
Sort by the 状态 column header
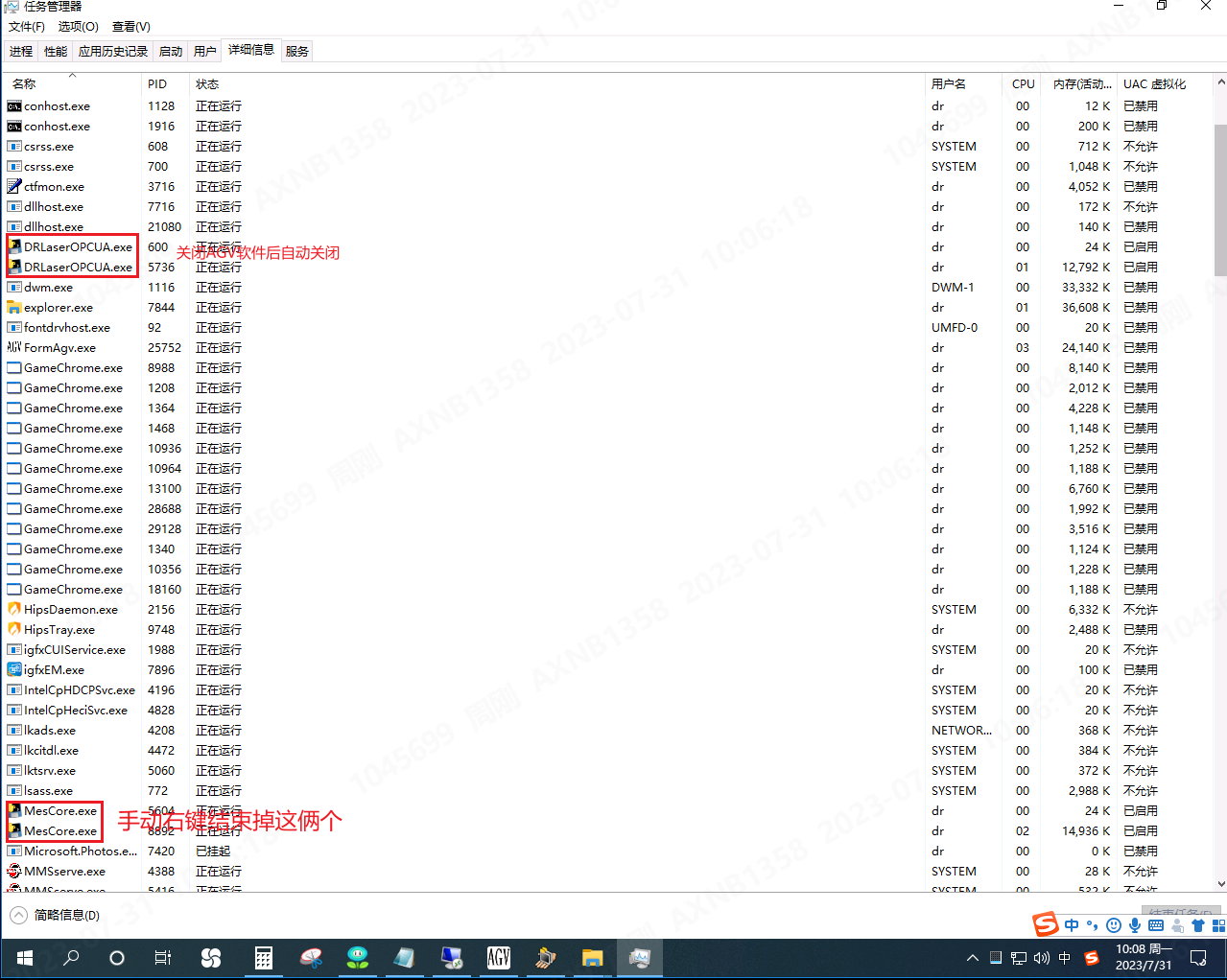point(556,83)
